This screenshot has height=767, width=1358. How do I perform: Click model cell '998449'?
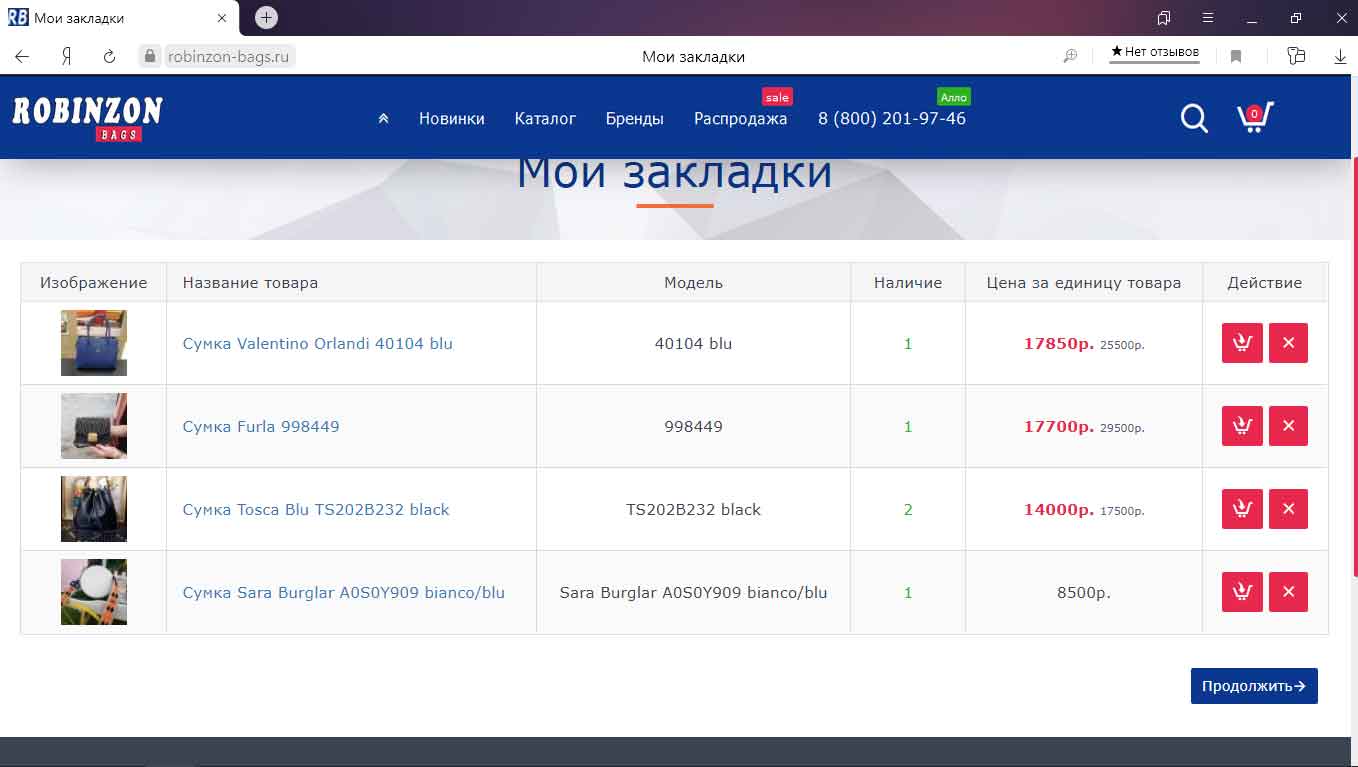click(694, 426)
